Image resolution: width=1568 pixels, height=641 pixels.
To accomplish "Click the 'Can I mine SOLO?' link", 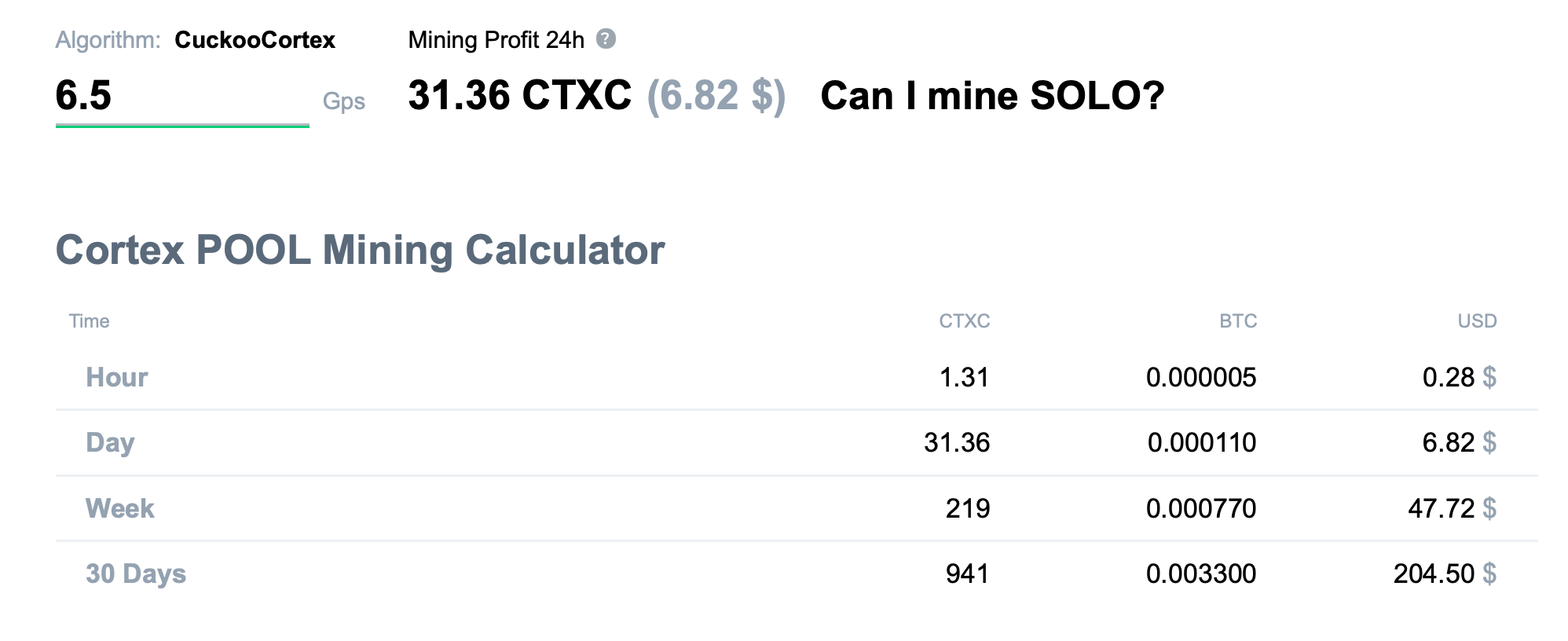I will [x=991, y=96].
